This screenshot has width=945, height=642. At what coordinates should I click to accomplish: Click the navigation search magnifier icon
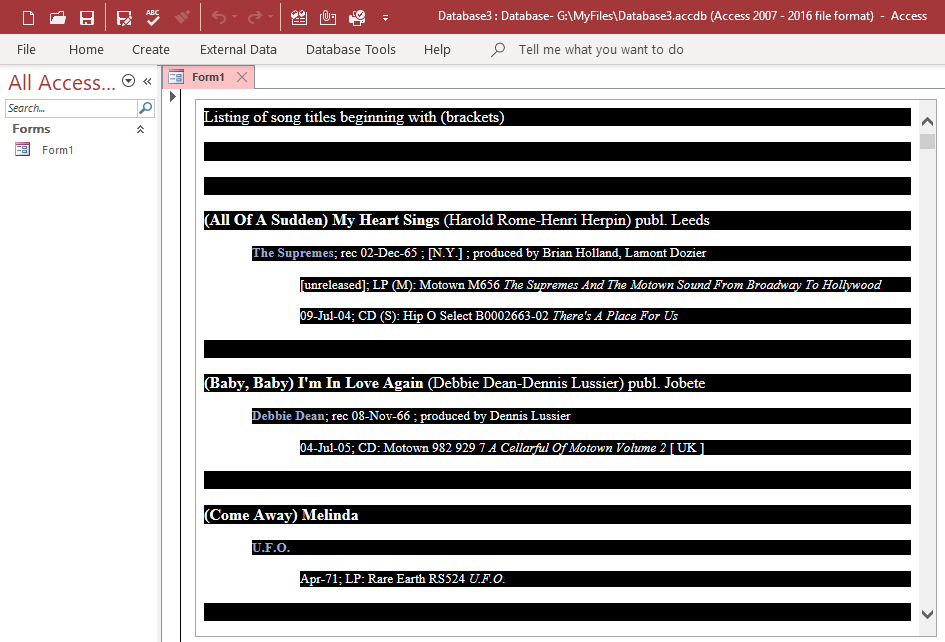[x=145, y=108]
